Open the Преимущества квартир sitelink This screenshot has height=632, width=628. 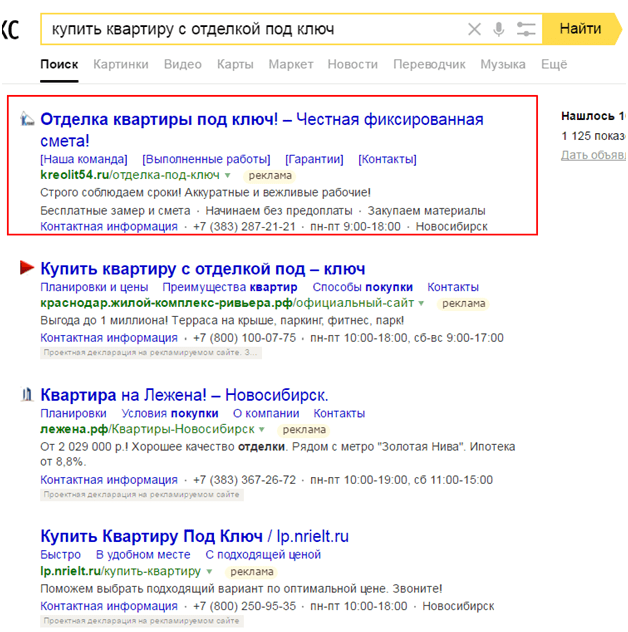click(230, 287)
